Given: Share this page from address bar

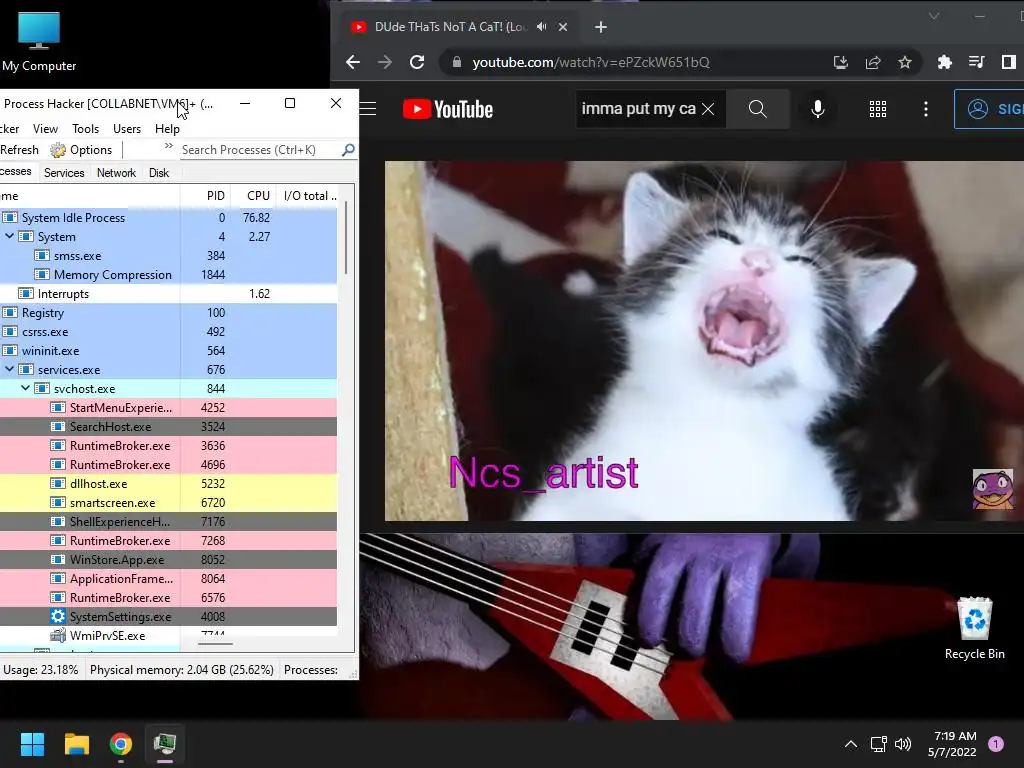Looking at the screenshot, I should click(872, 62).
